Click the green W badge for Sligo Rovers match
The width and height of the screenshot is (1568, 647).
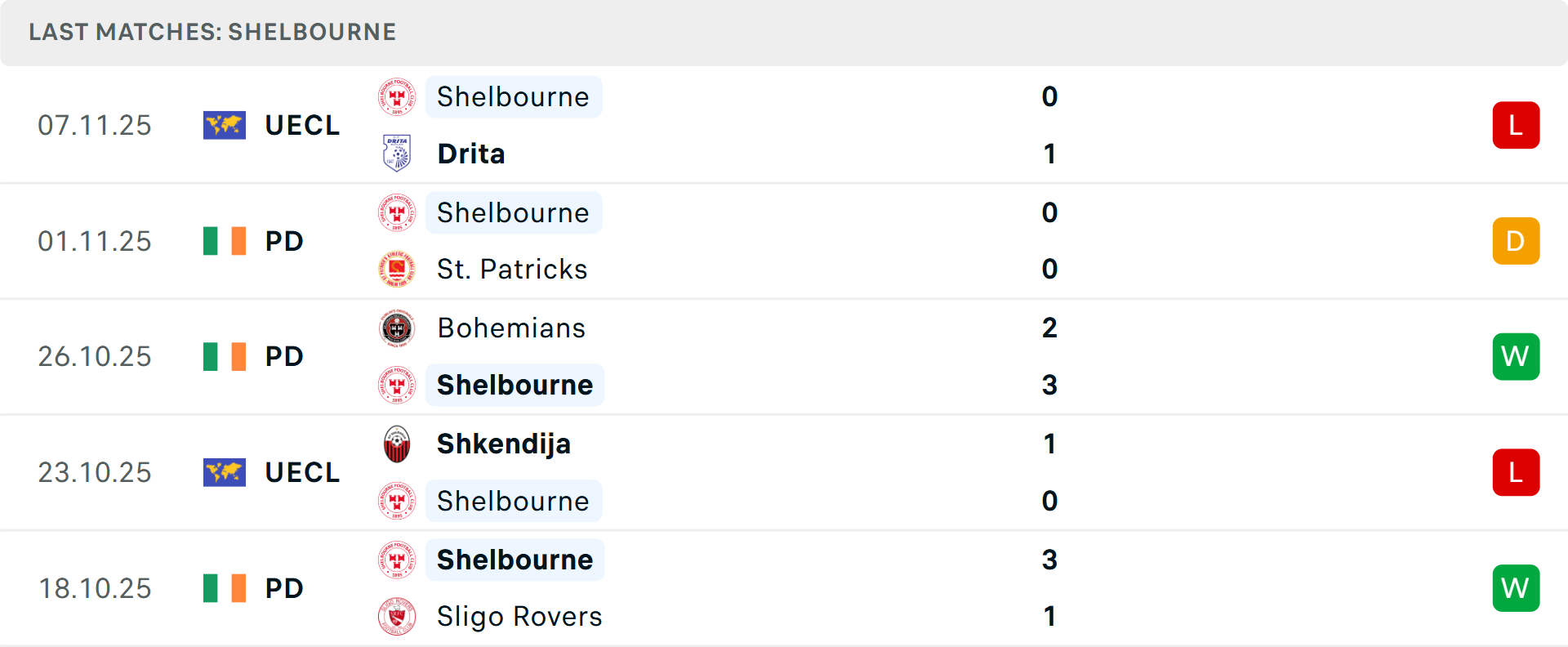tap(1516, 588)
